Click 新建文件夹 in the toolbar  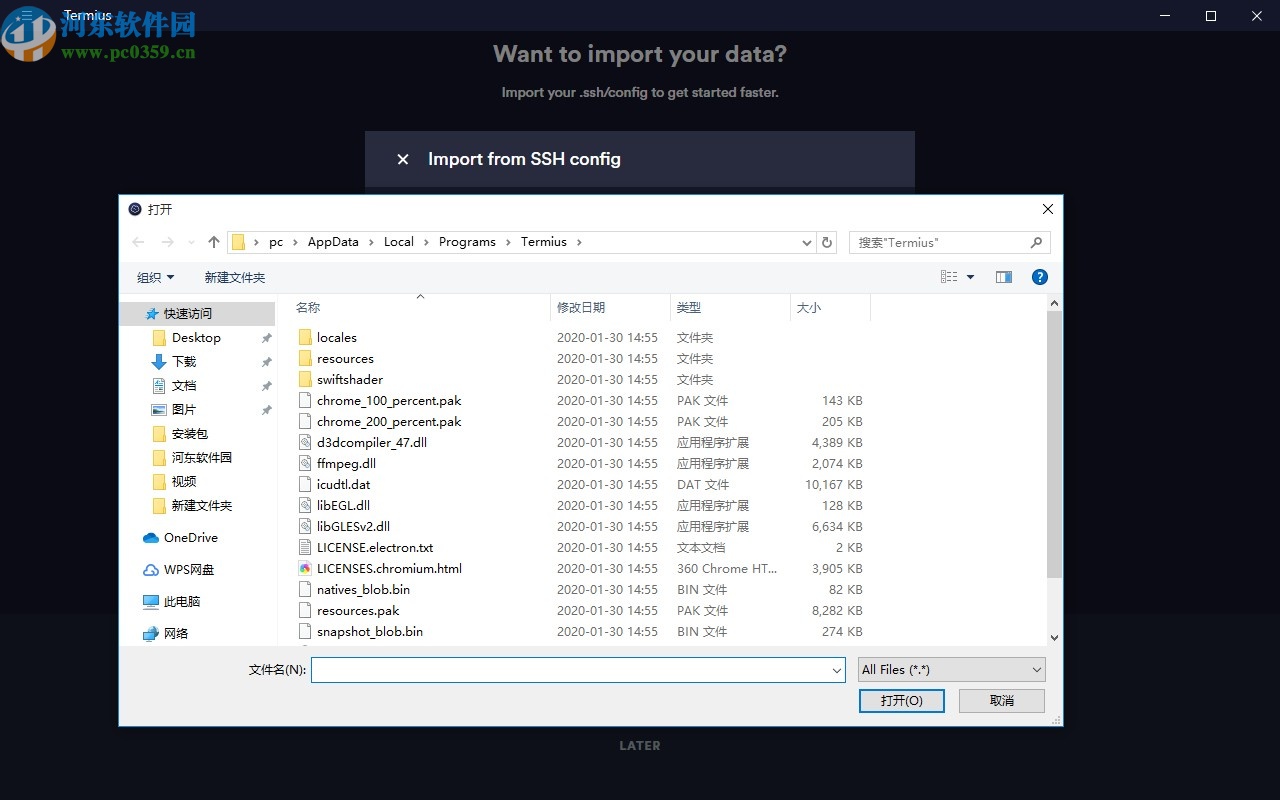(x=235, y=277)
